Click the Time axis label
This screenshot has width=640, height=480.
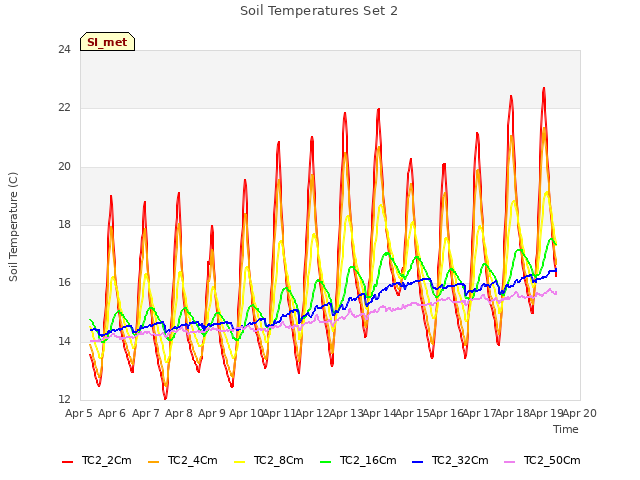click(566, 429)
